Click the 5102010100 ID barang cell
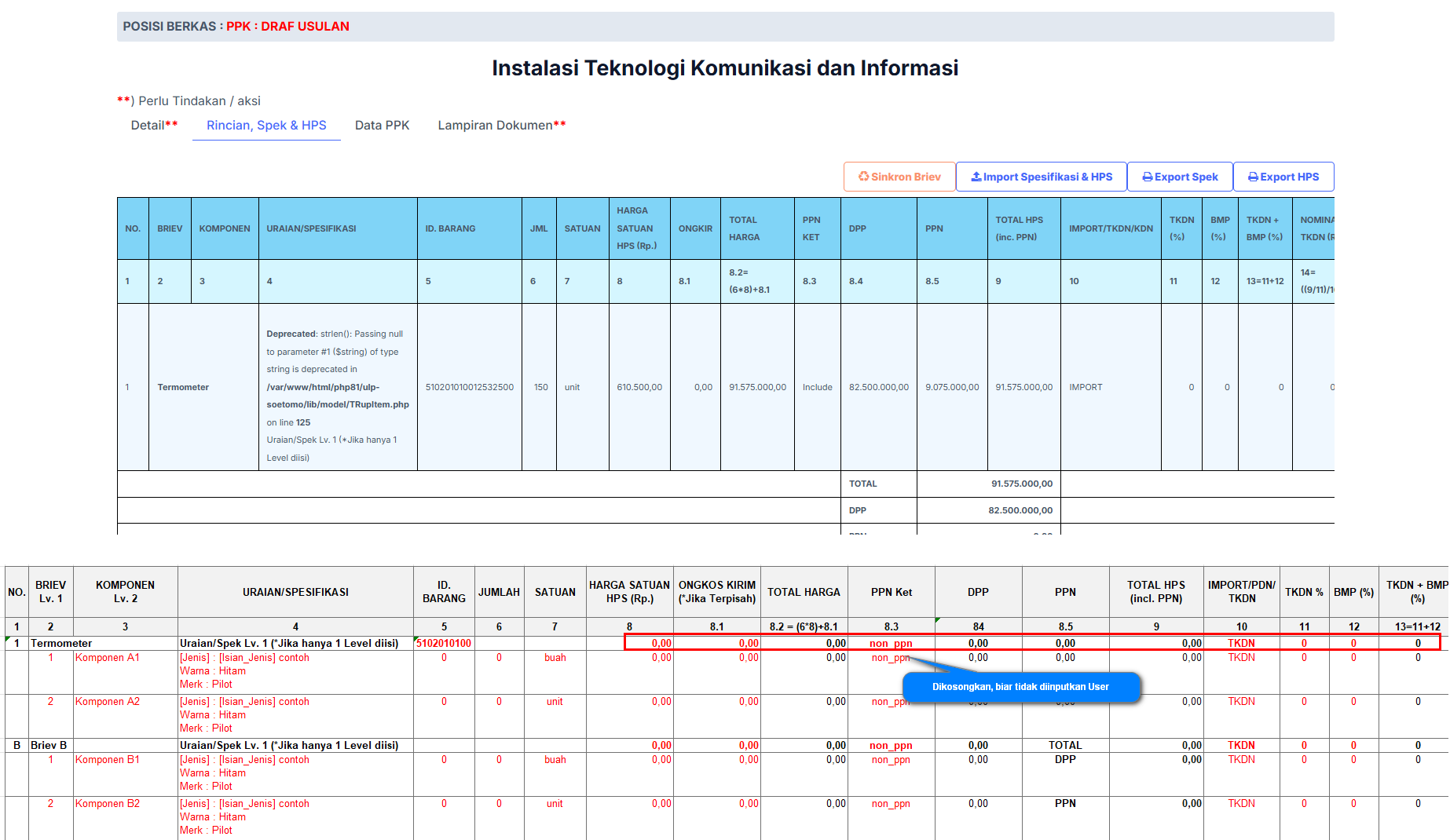This screenshot has width=1450, height=840. tap(444, 643)
